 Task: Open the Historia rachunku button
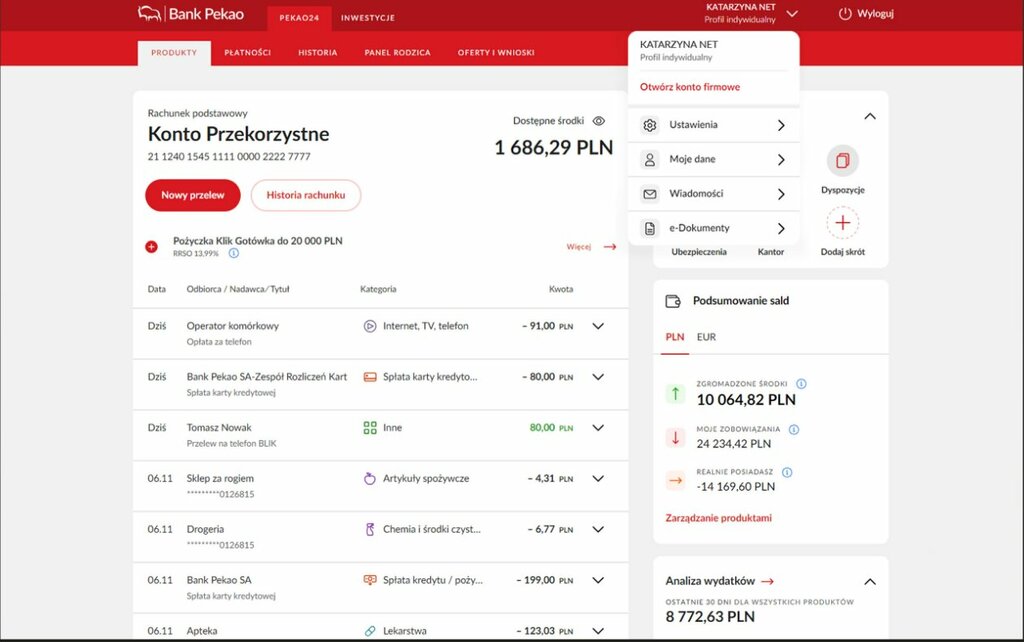click(x=305, y=196)
